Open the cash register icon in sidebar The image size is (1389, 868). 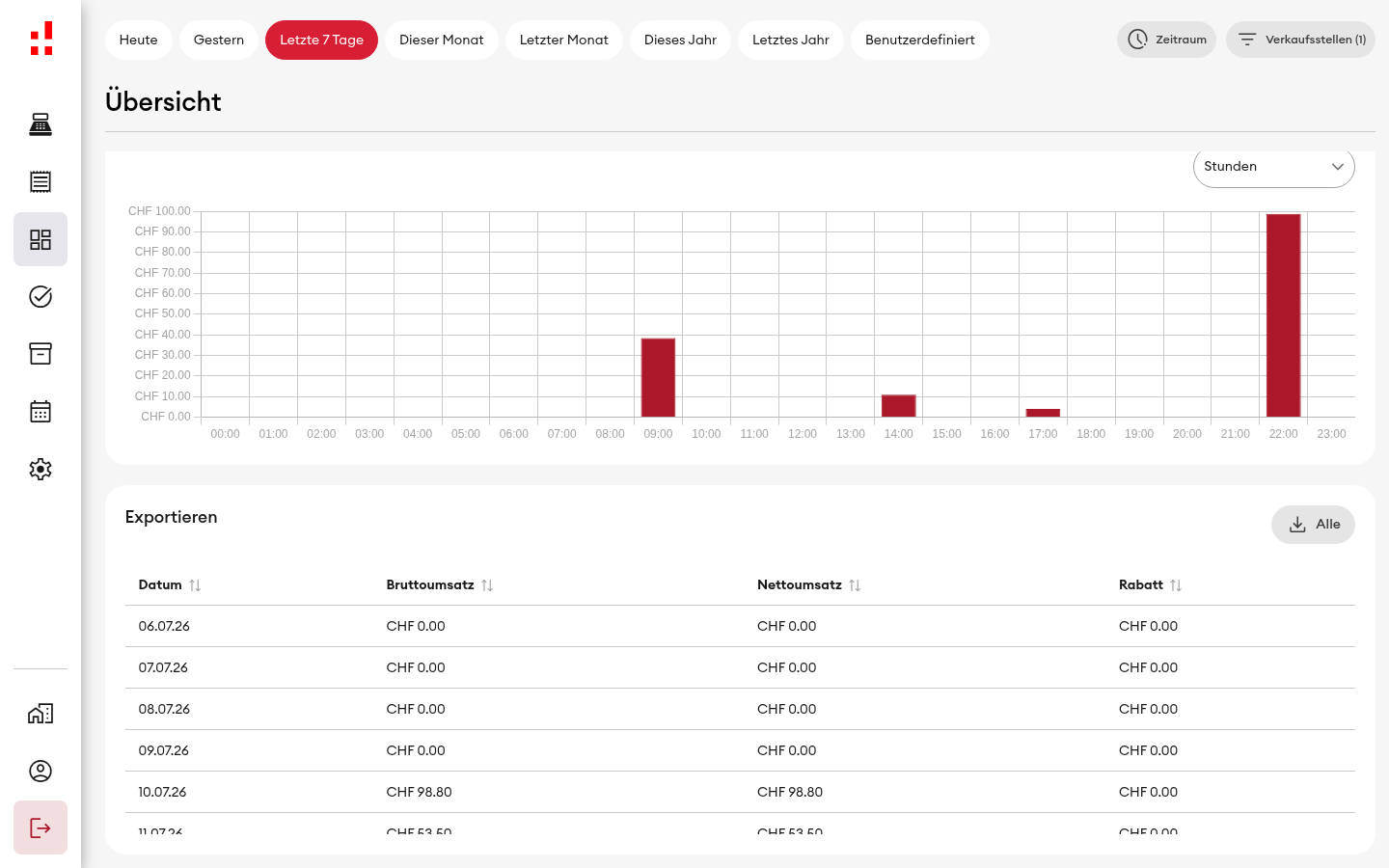click(x=41, y=124)
